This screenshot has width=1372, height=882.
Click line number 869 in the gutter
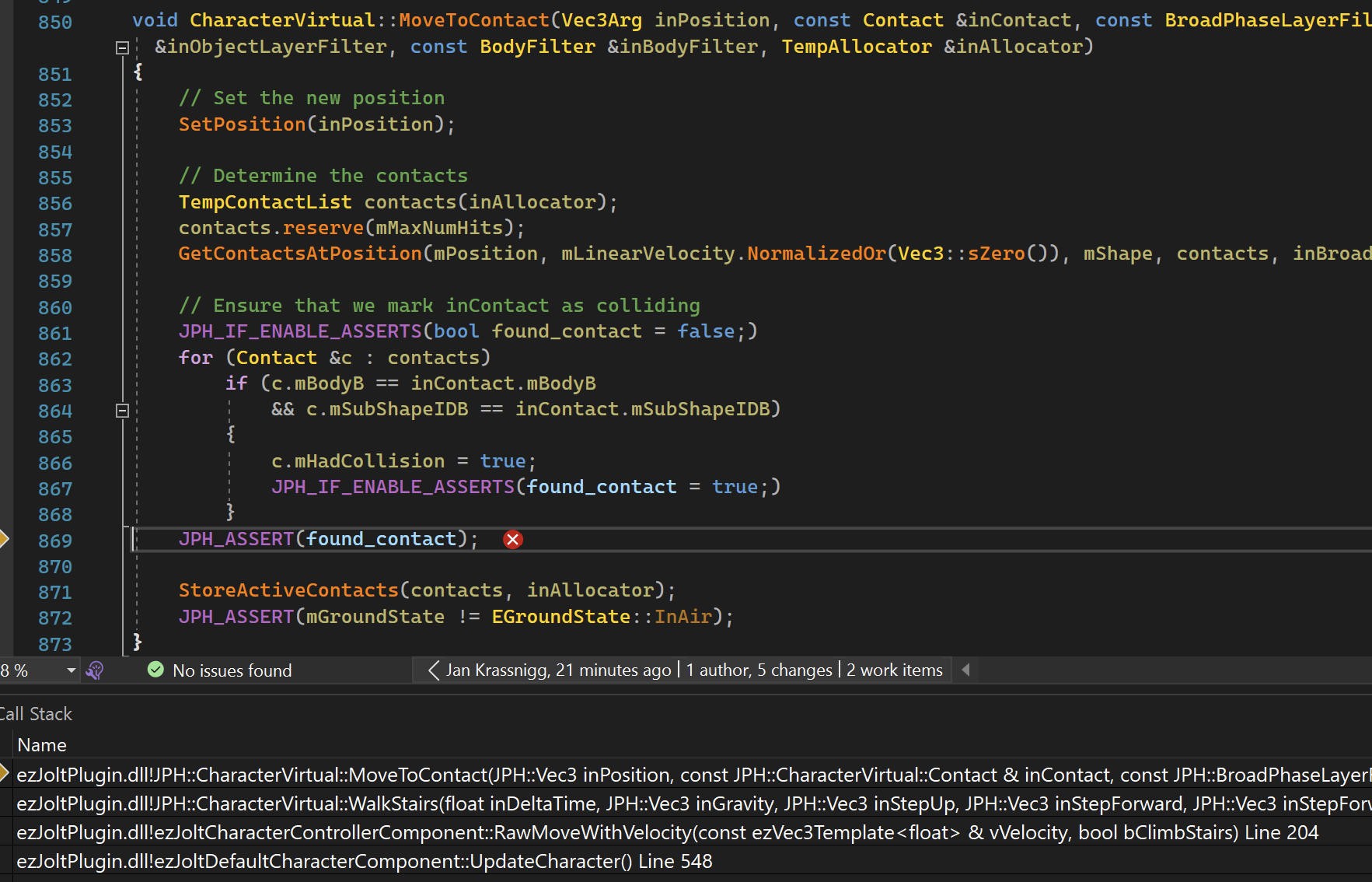tap(55, 541)
